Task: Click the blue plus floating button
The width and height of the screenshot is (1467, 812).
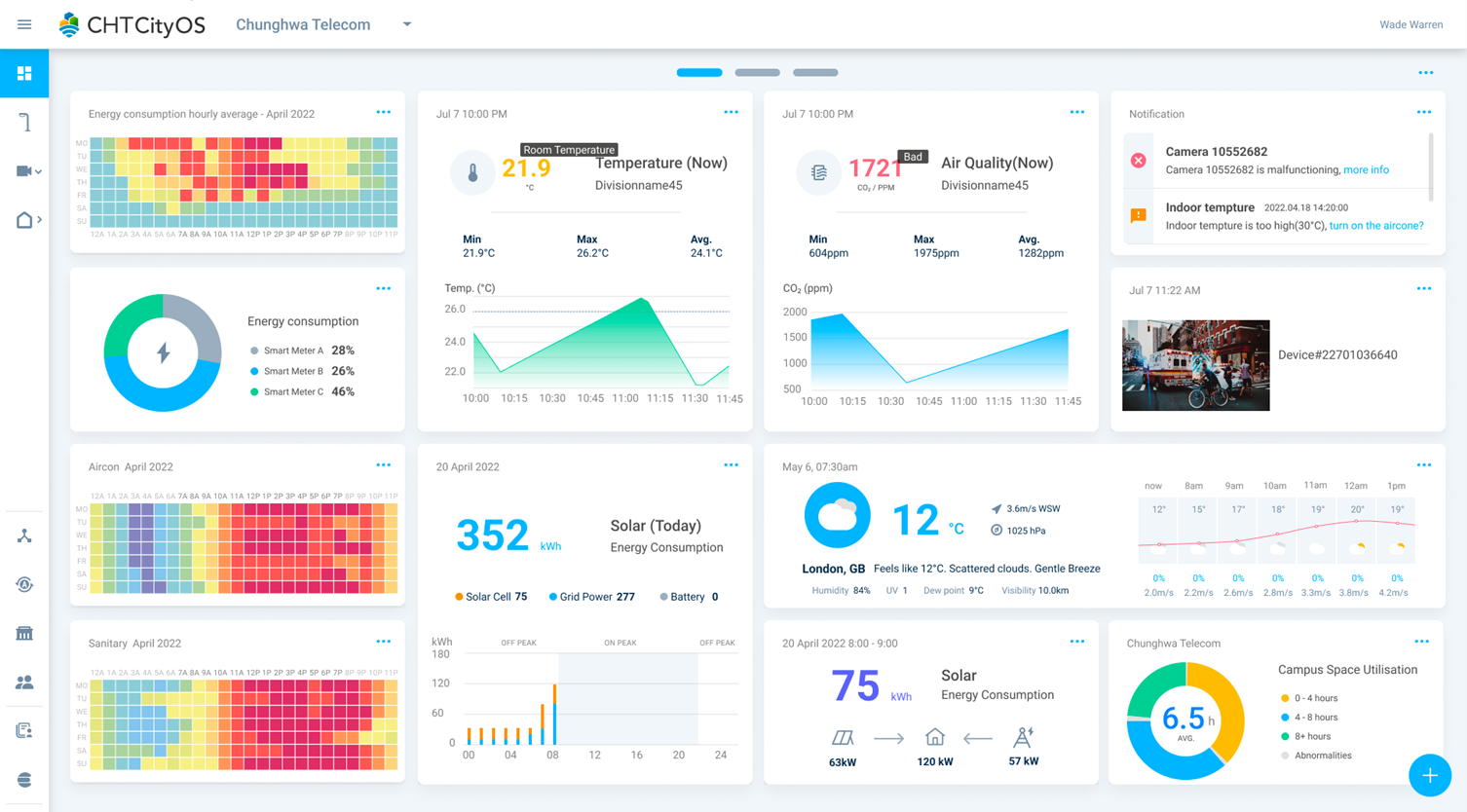Action: [x=1429, y=775]
